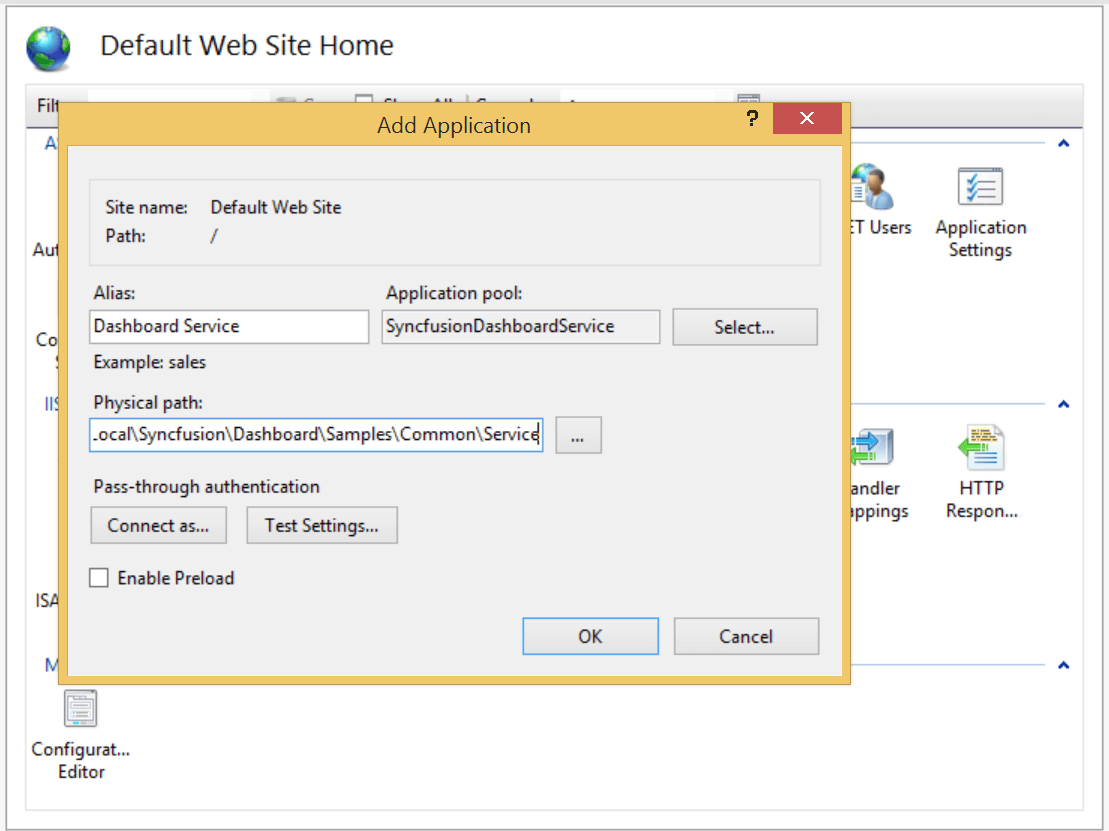Screen dimensions: 1109x831
Task: Confirm with the OK button
Action: point(591,637)
